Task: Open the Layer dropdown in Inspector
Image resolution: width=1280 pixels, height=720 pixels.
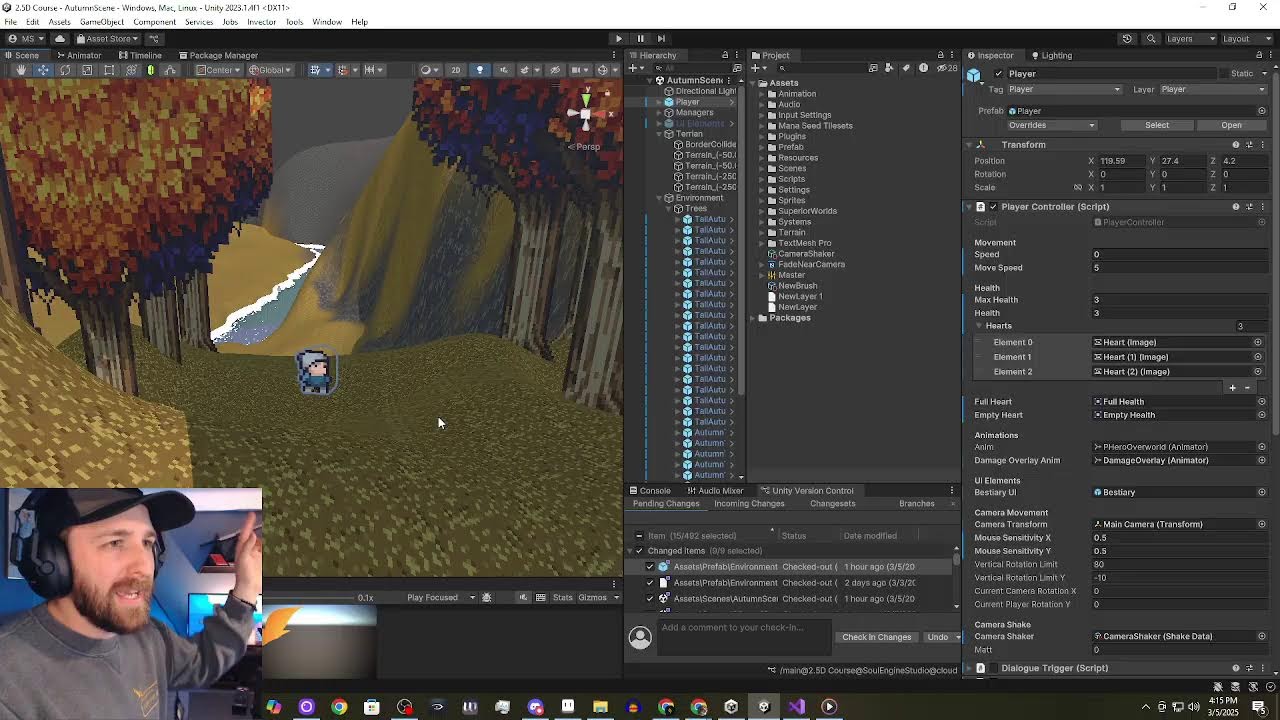Action: point(1212,90)
